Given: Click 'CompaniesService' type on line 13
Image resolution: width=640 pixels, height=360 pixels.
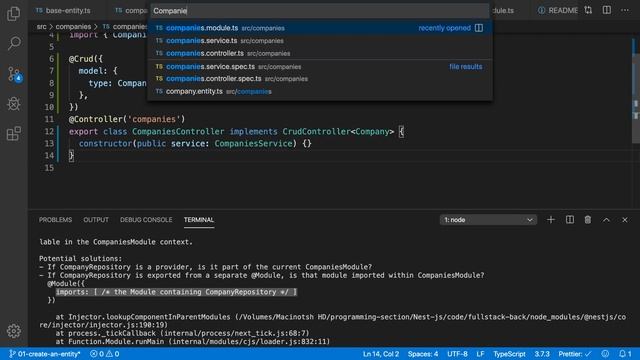Looking at the screenshot, I should click(x=253, y=144).
